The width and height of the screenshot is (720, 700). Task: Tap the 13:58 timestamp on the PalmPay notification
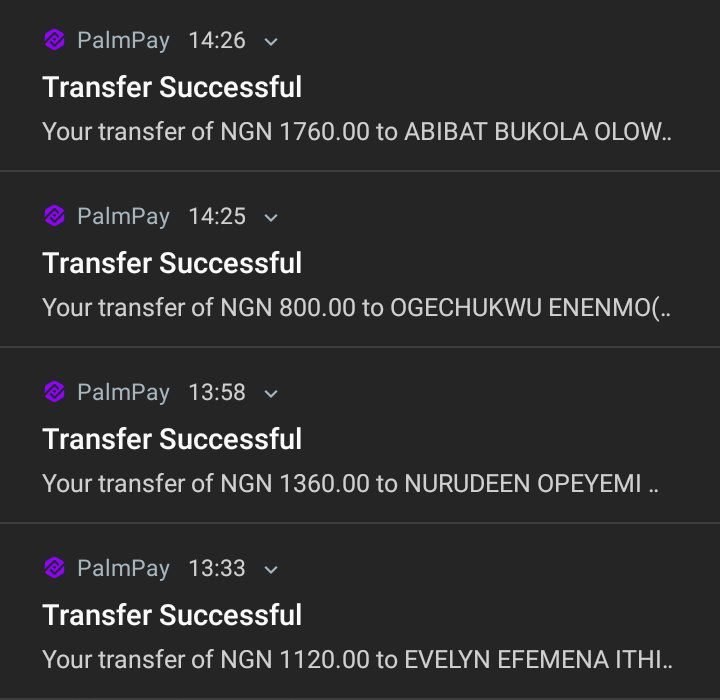click(x=217, y=392)
